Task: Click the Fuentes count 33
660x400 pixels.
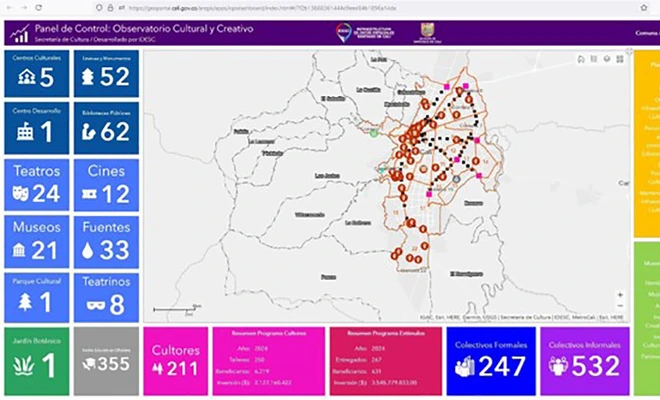Action: (x=114, y=251)
